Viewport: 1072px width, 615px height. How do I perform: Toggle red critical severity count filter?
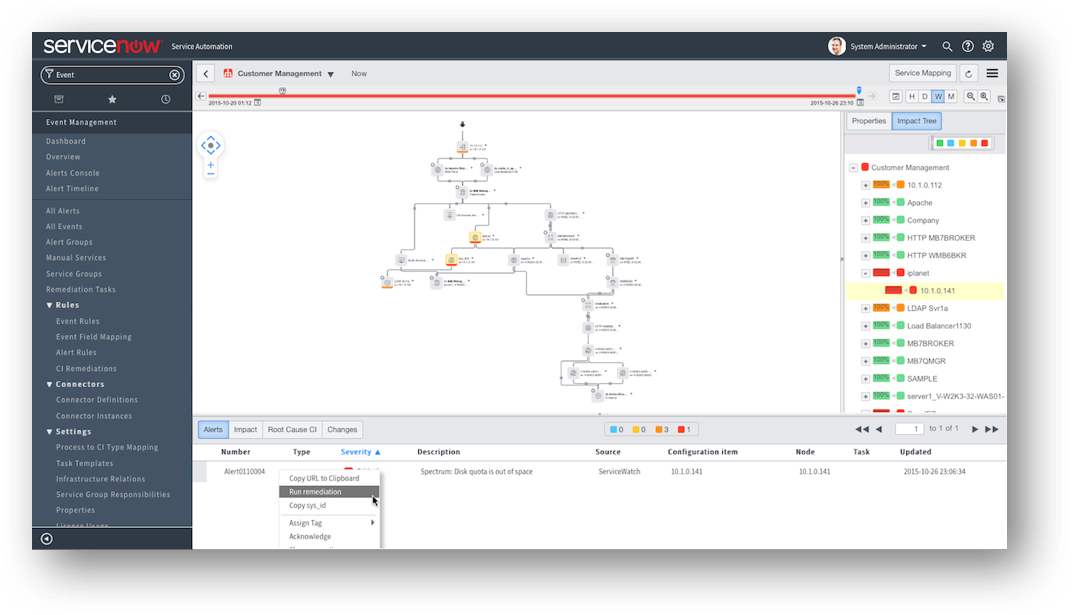[684, 430]
